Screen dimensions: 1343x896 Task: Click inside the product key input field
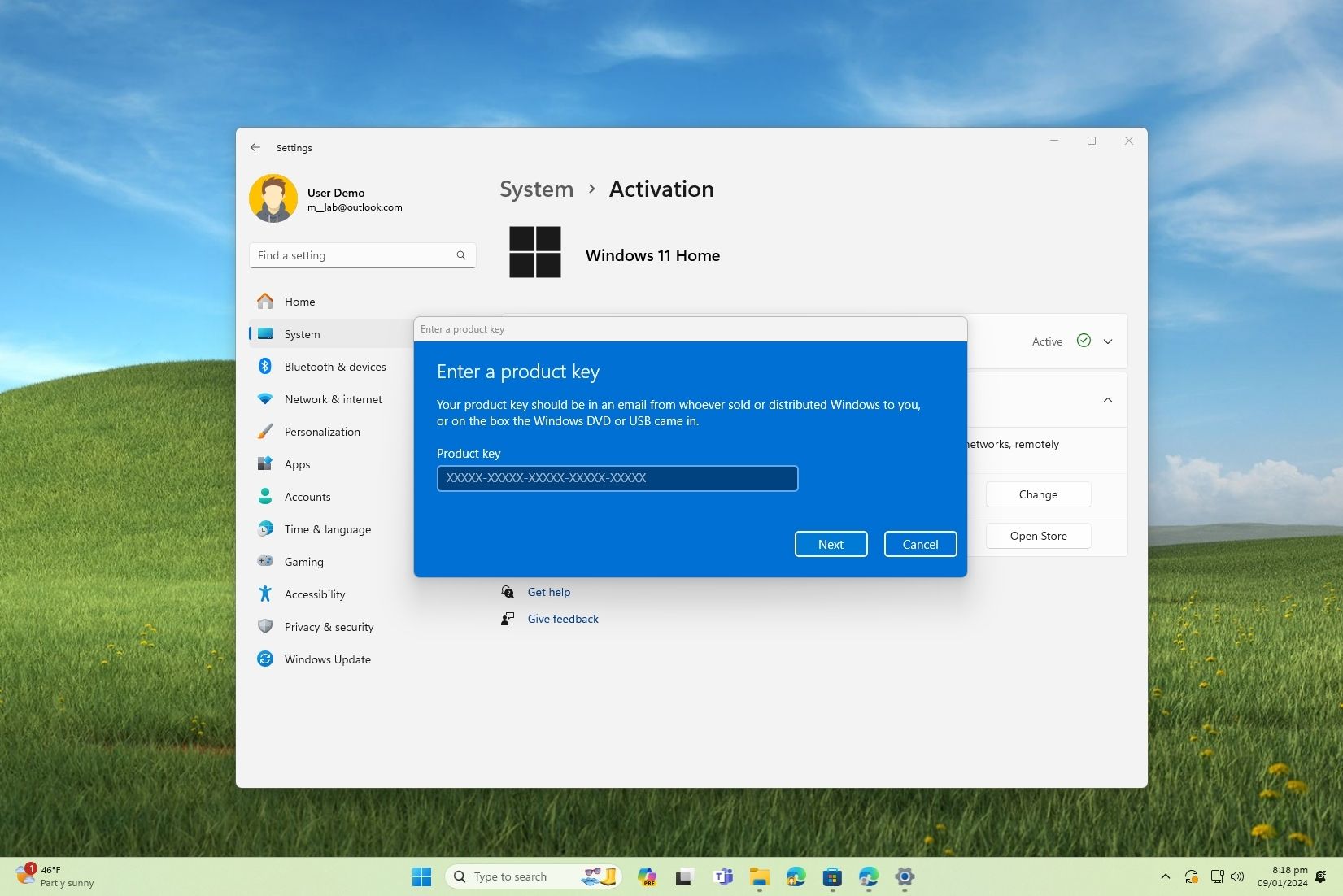point(617,479)
